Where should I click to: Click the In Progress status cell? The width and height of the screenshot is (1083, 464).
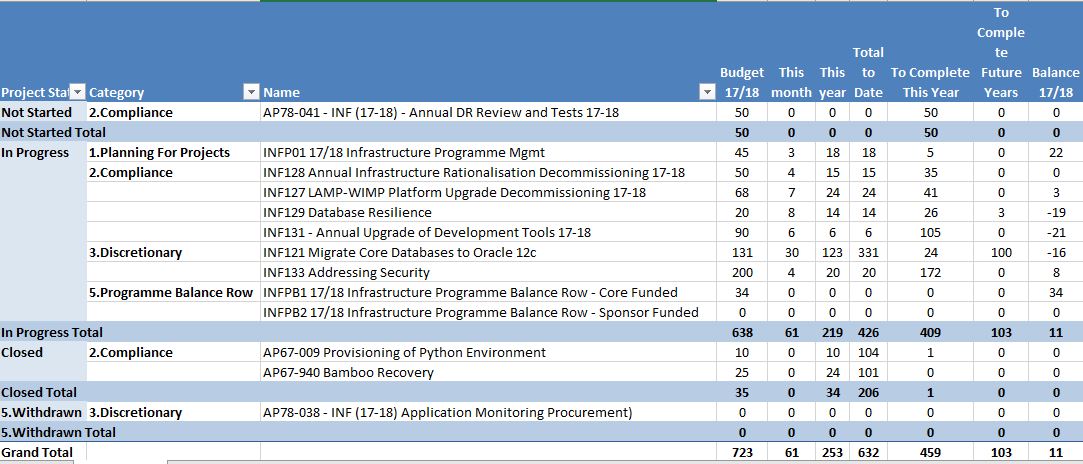[x=35, y=153]
